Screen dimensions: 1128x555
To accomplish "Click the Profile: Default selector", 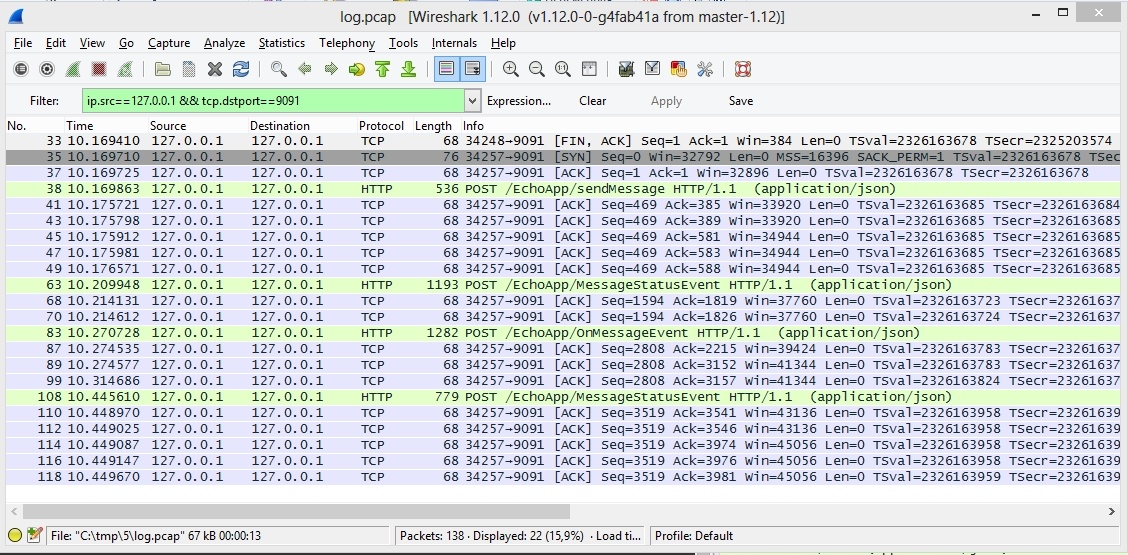I will (x=693, y=536).
